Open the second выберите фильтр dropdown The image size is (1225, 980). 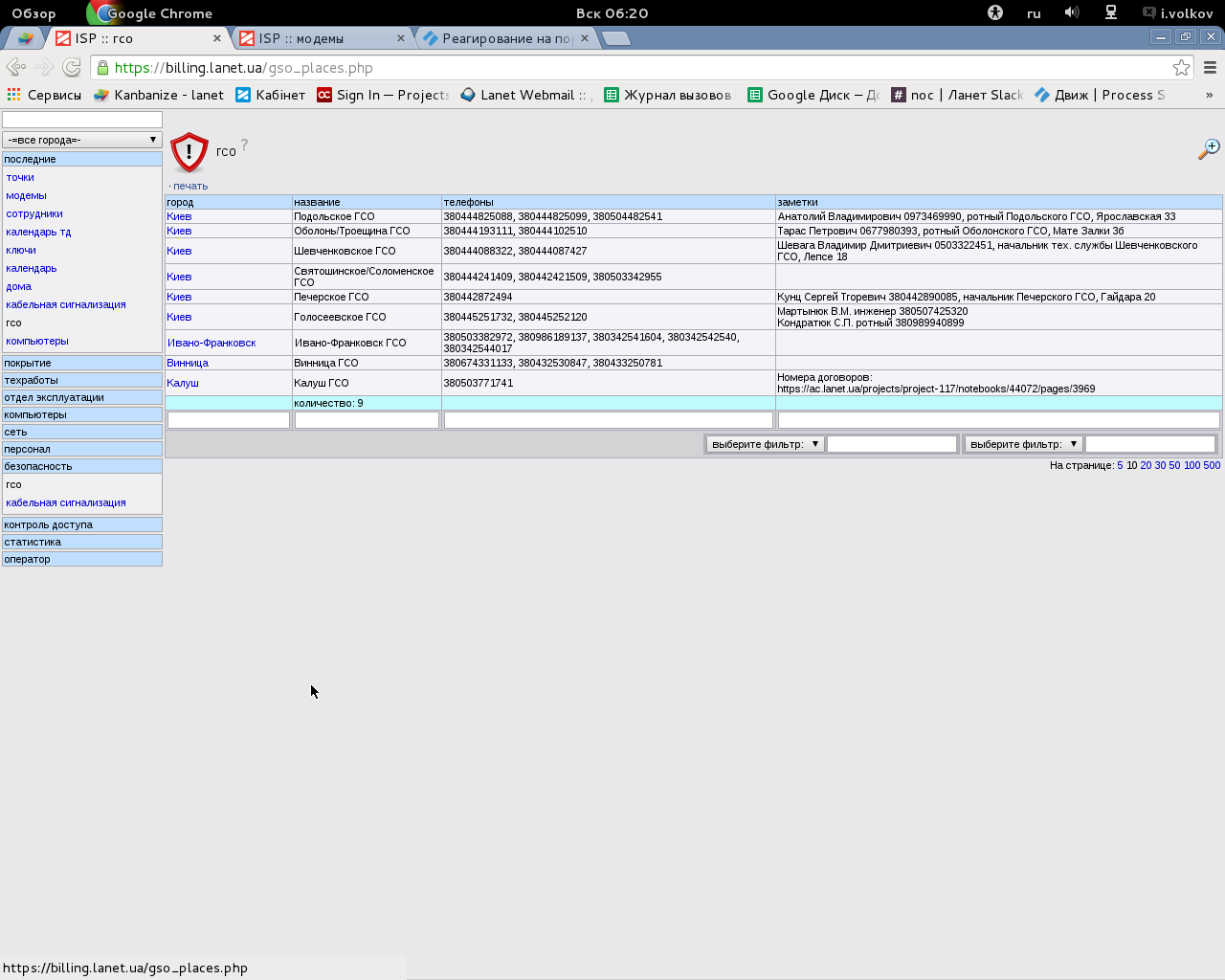click(1023, 444)
